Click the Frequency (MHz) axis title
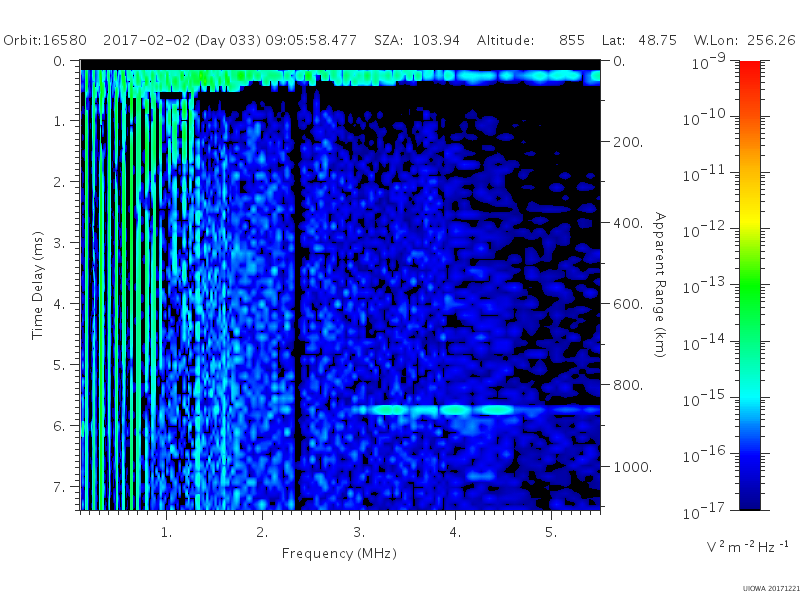This screenshot has height=600, width=800. point(339,554)
